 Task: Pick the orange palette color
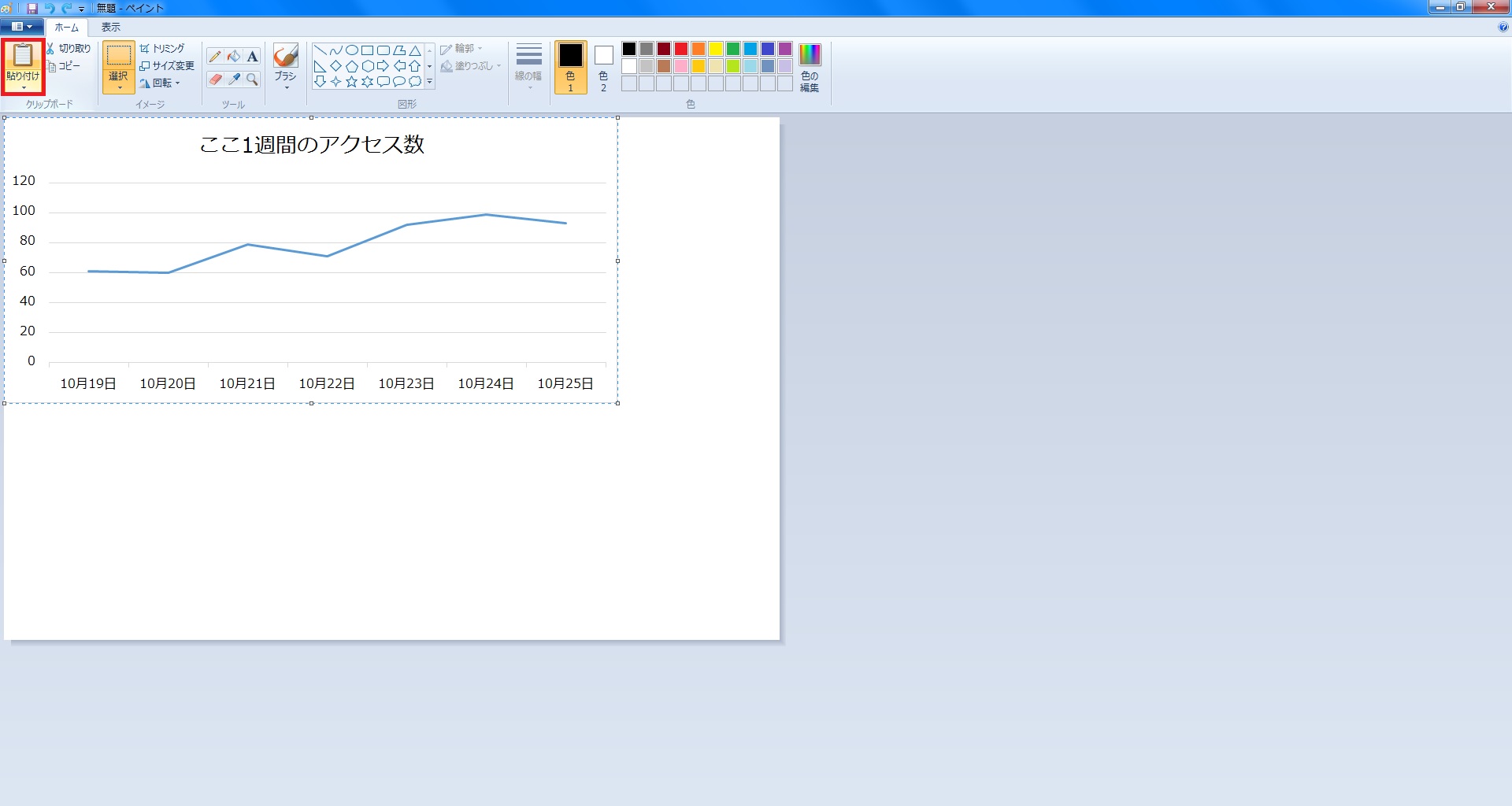pos(699,49)
